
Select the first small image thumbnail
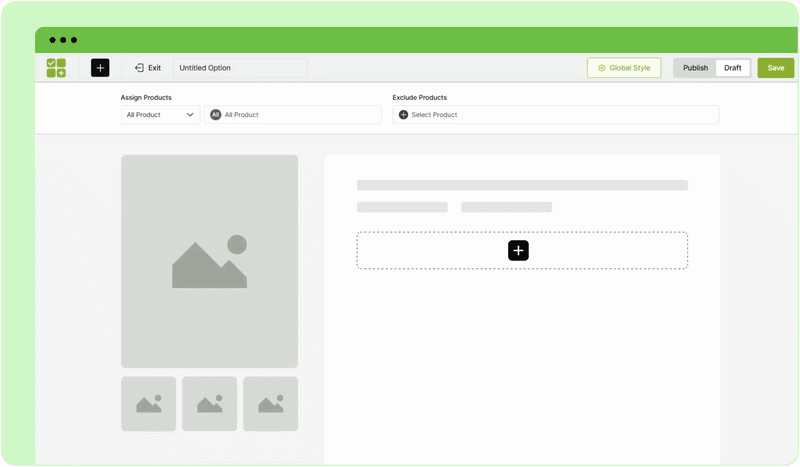point(148,404)
